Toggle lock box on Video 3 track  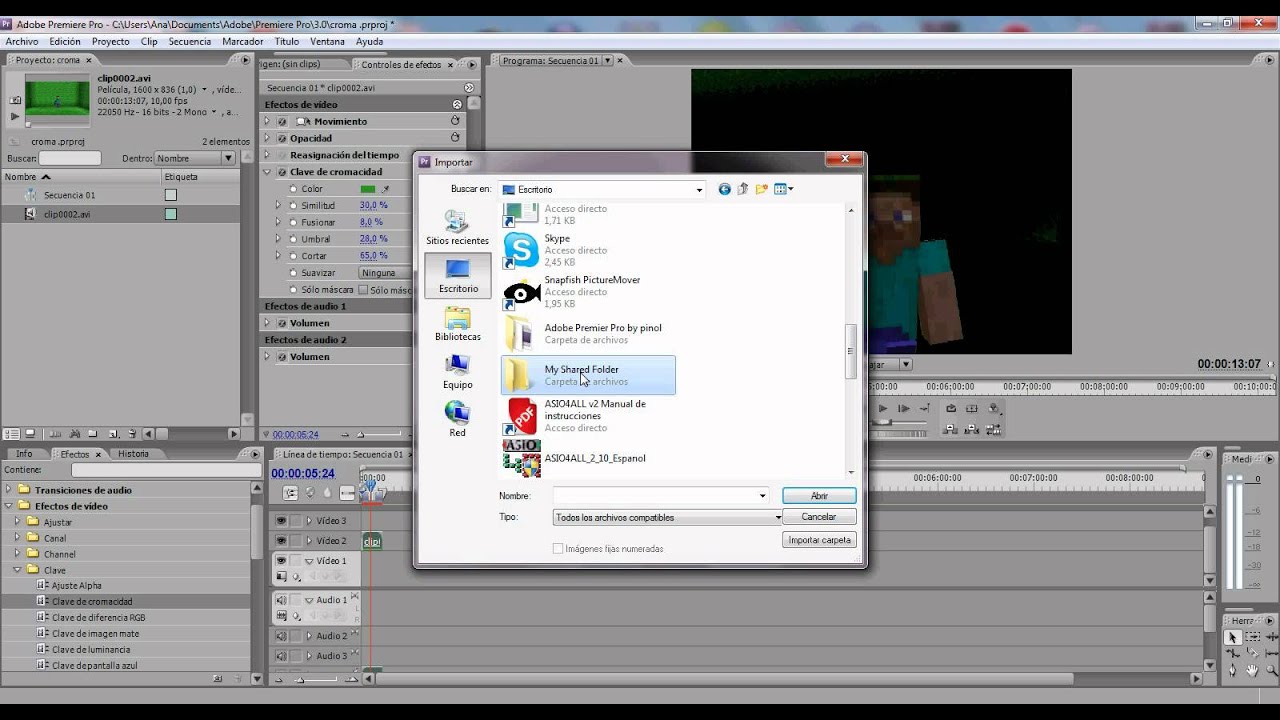point(296,520)
